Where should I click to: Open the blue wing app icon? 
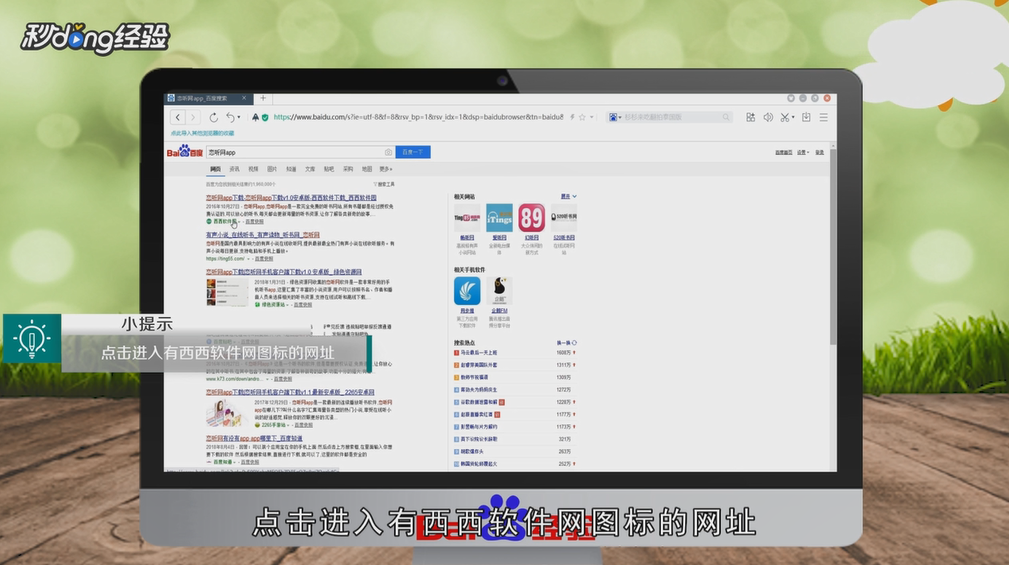coord(467,291)
